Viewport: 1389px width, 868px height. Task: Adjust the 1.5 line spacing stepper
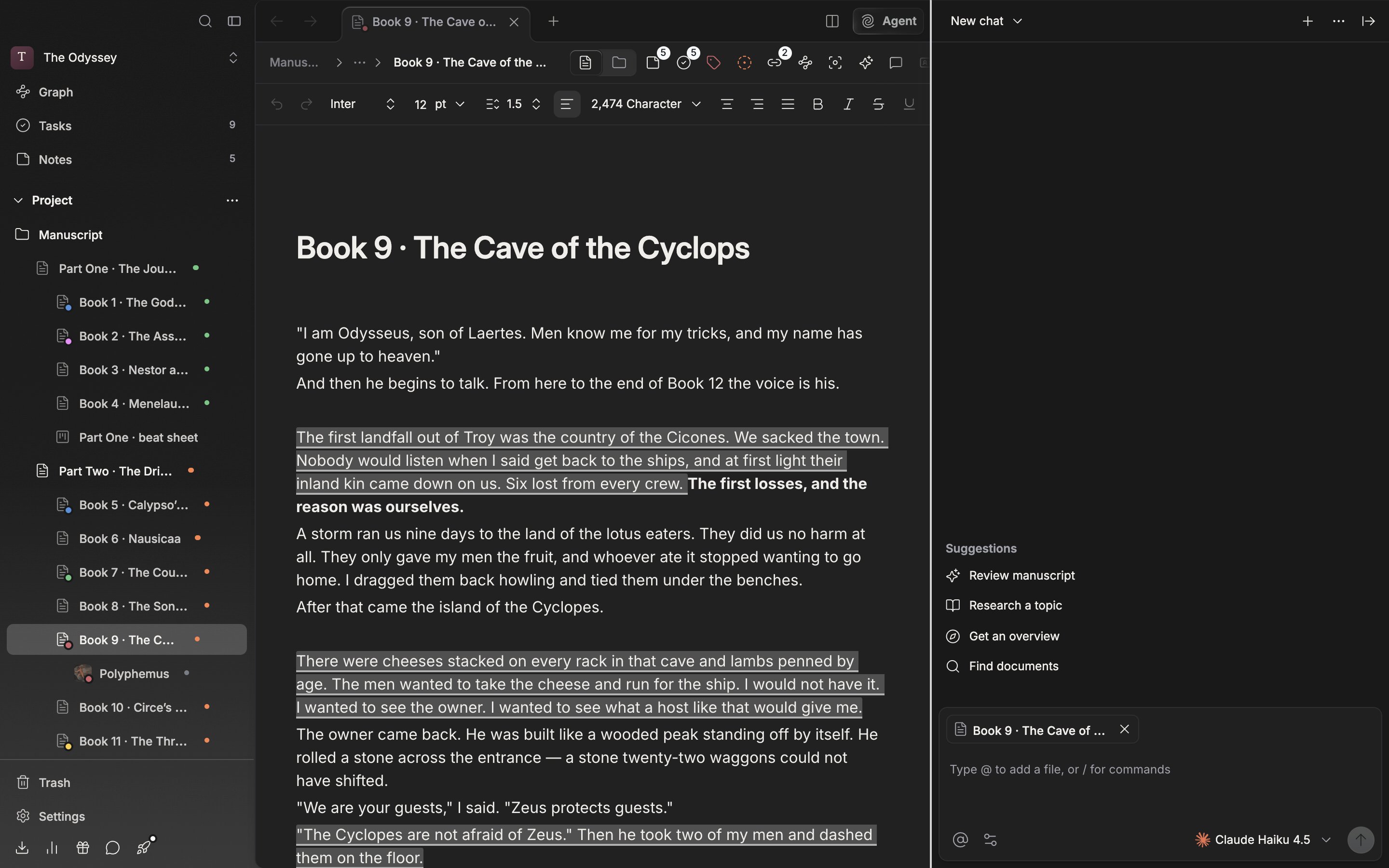point(536,104)
